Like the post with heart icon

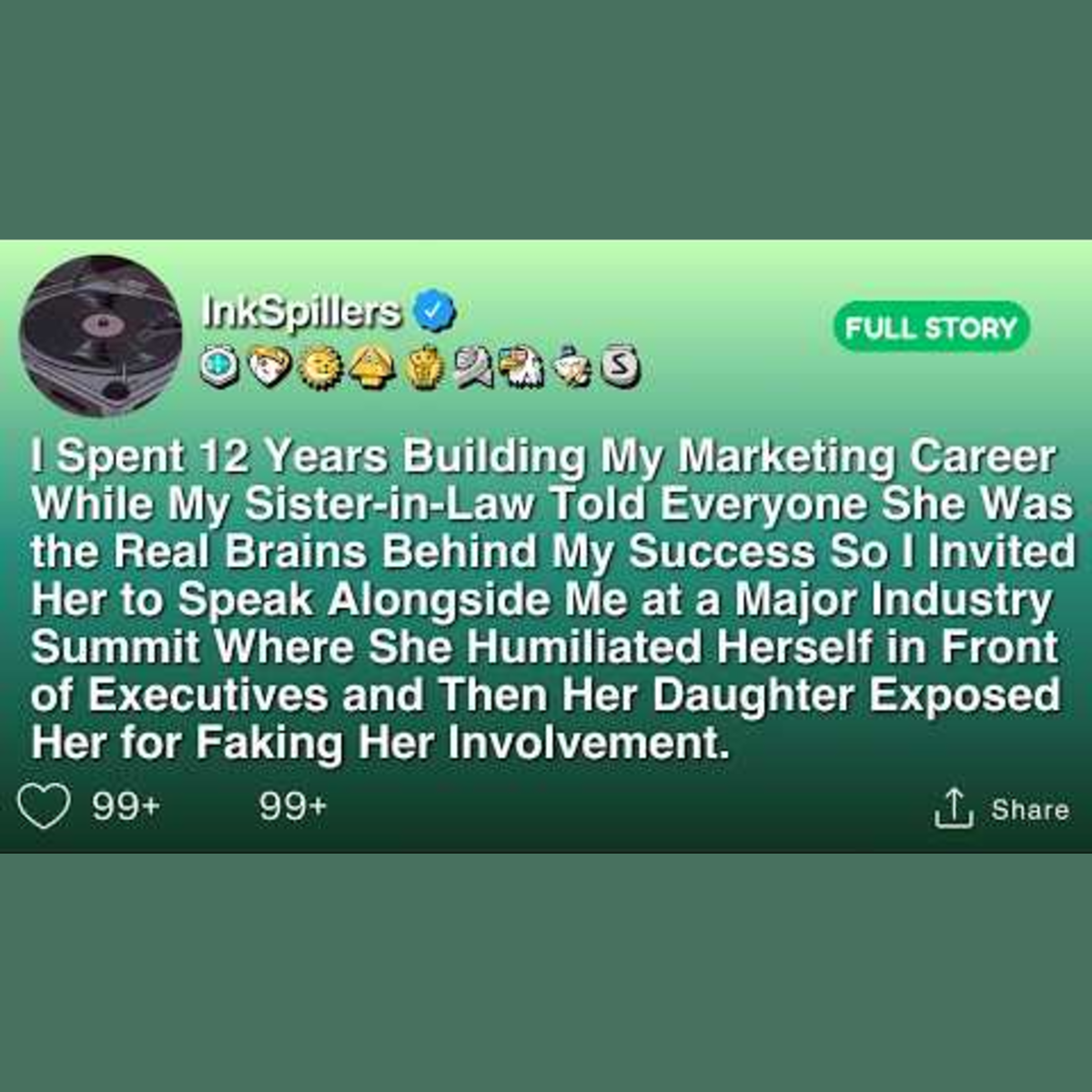click(44, 807)
